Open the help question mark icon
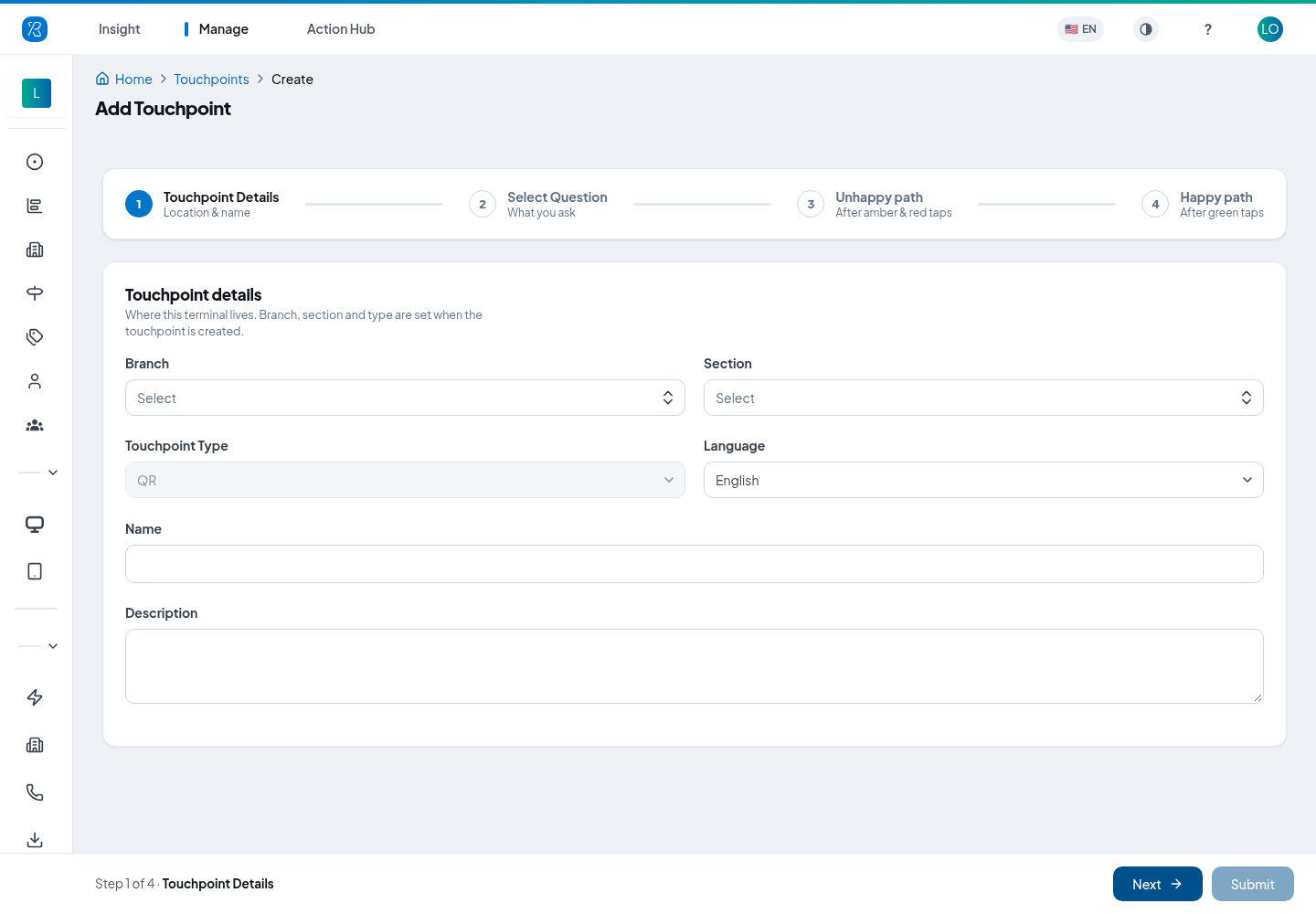 point(1208,29)
